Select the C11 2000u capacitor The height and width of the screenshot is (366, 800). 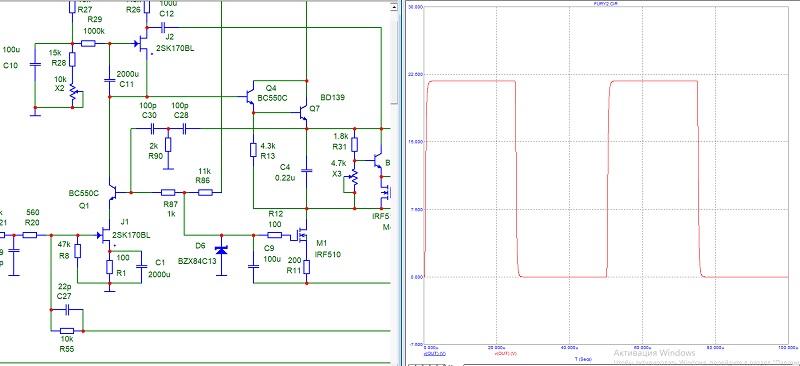[109, 80]
